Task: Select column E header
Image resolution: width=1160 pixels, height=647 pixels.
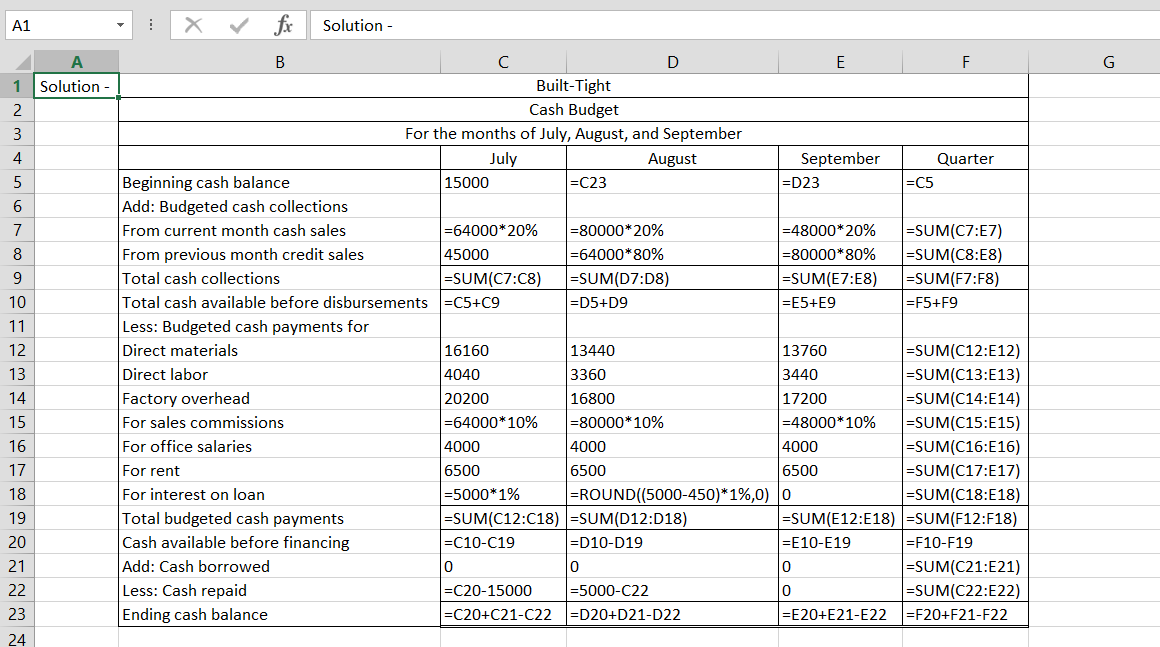Action: click(x=840, y=62)
